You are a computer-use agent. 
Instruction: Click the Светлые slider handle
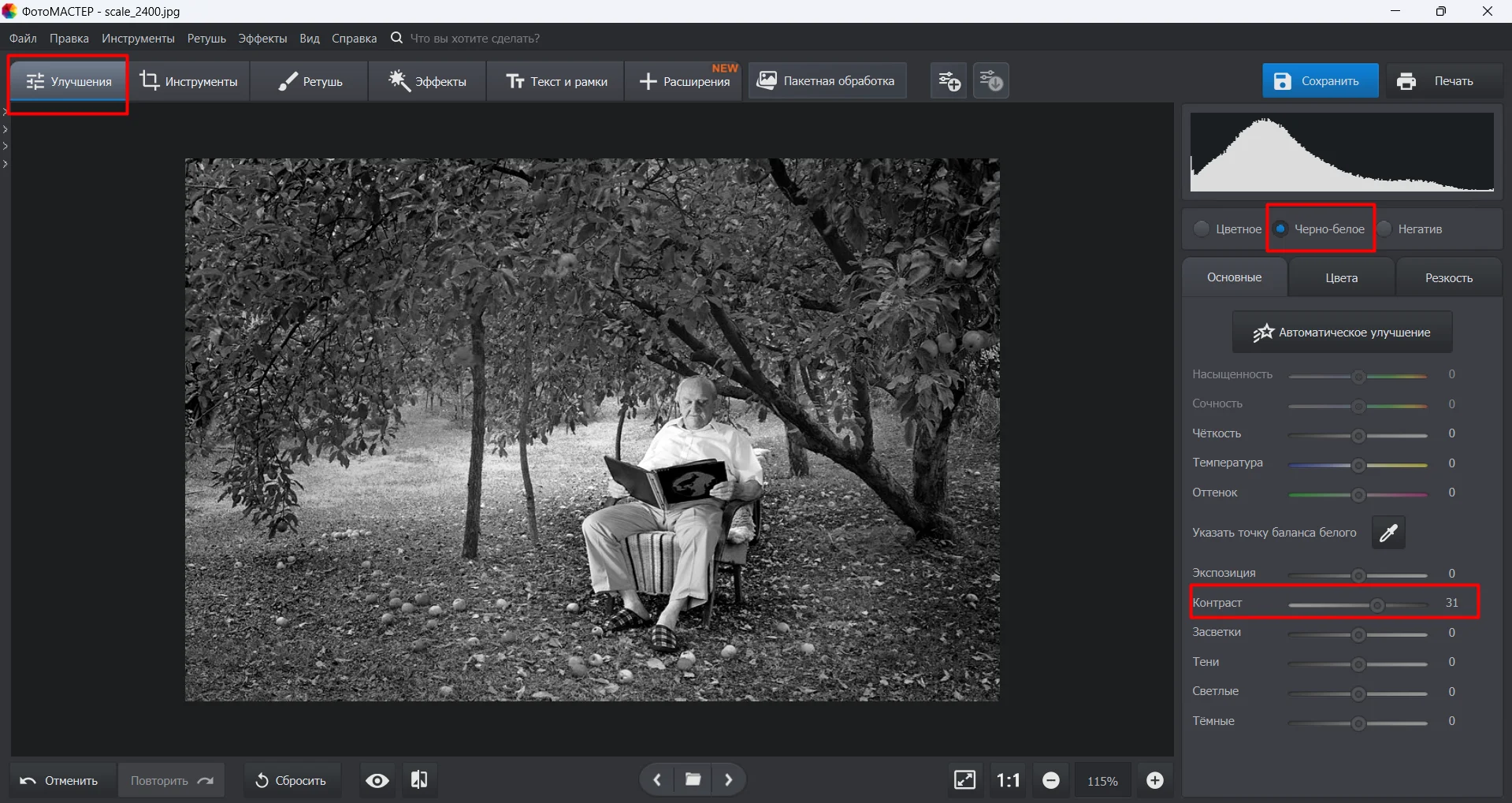pos(1358,694)
